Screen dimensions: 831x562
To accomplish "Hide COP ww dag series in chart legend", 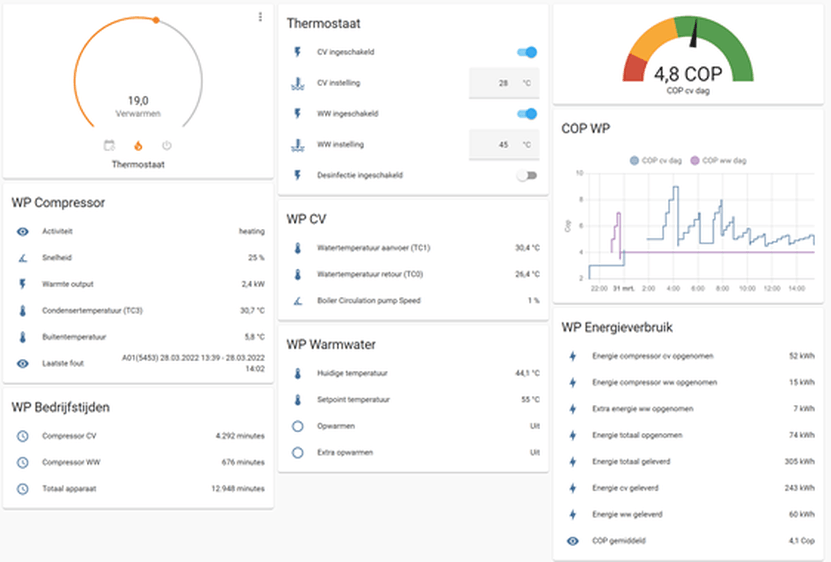I will (718, 160).
